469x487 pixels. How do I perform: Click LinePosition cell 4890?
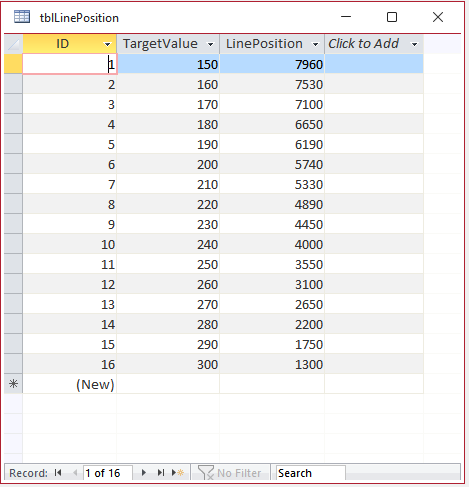point(272,204)
